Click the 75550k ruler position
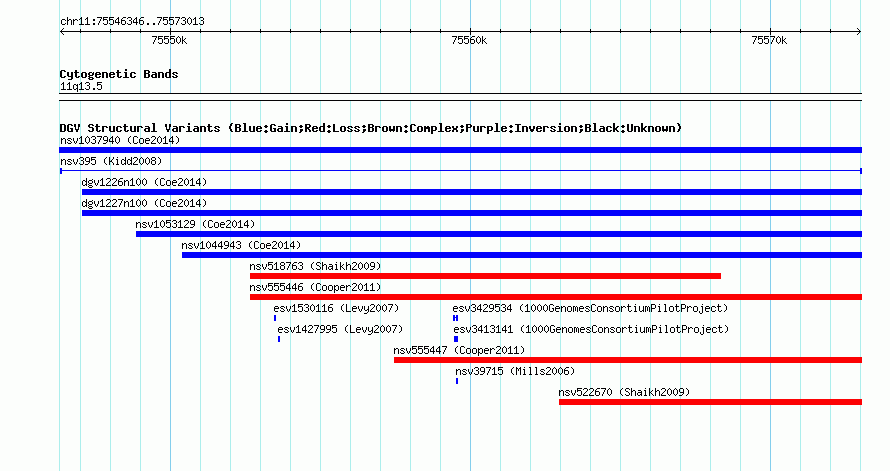890x471 pixels. pos(169,40)
